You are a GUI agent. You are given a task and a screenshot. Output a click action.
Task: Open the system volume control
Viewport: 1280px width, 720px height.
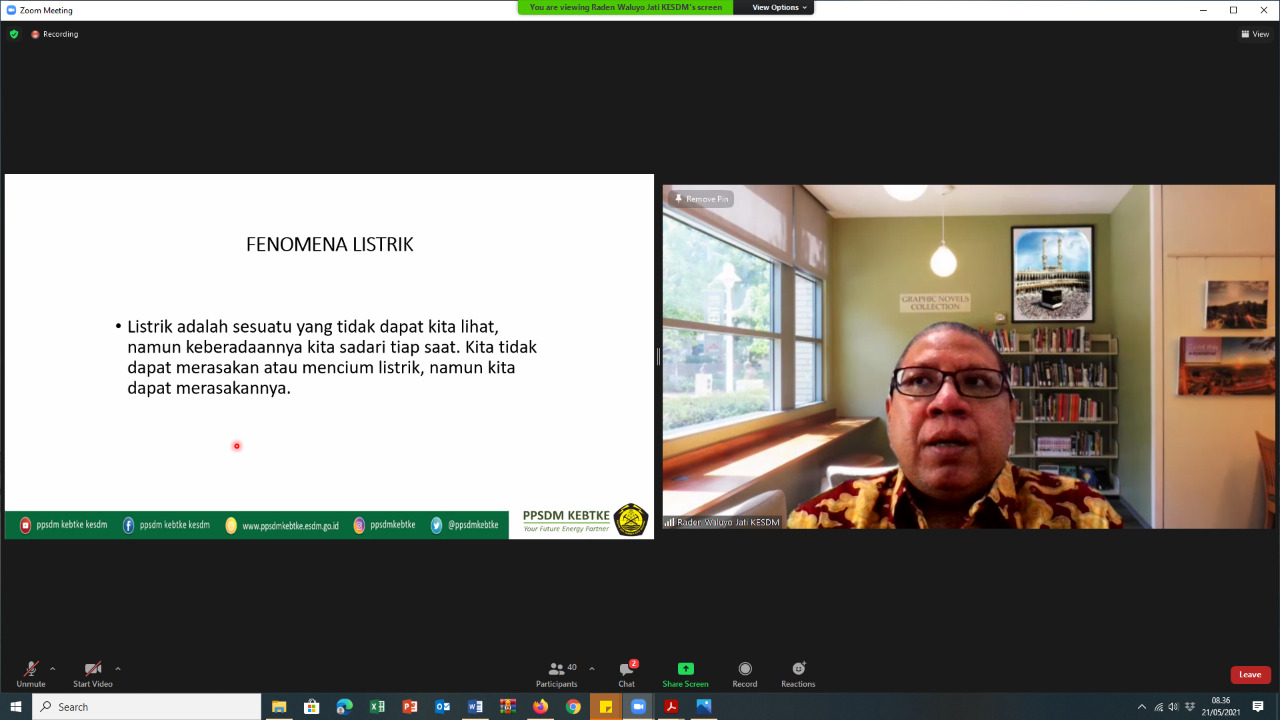pos(1172,707)
